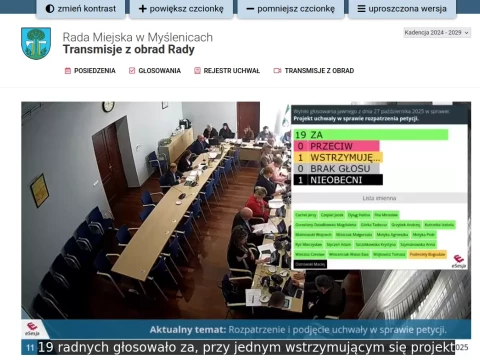
Task: Click the grey 0 BRAK GŁOSU bar
Action: click(336, 169)
